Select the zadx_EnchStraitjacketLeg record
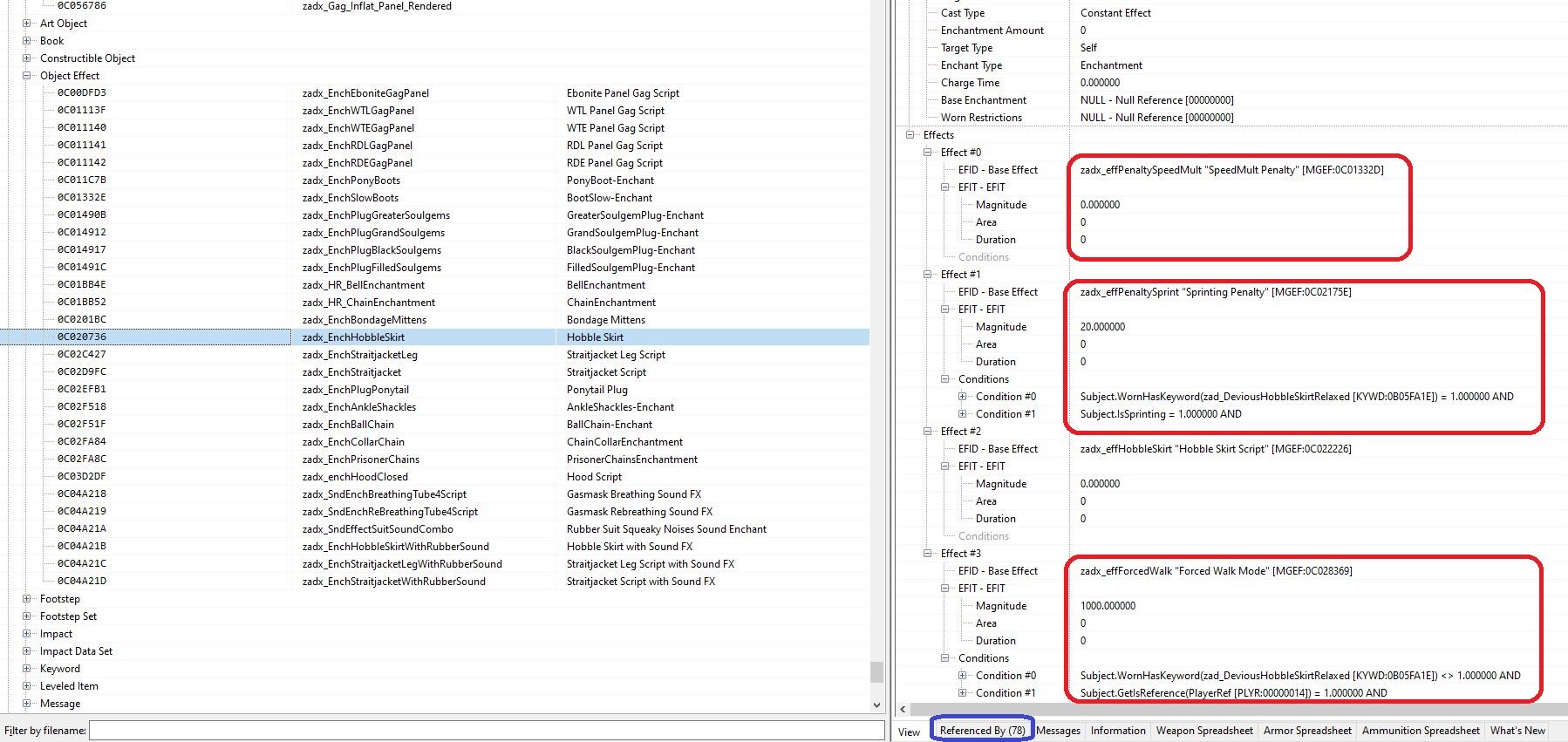Image resolution: width=1568 pixels, height=742 pixels. 434,355
